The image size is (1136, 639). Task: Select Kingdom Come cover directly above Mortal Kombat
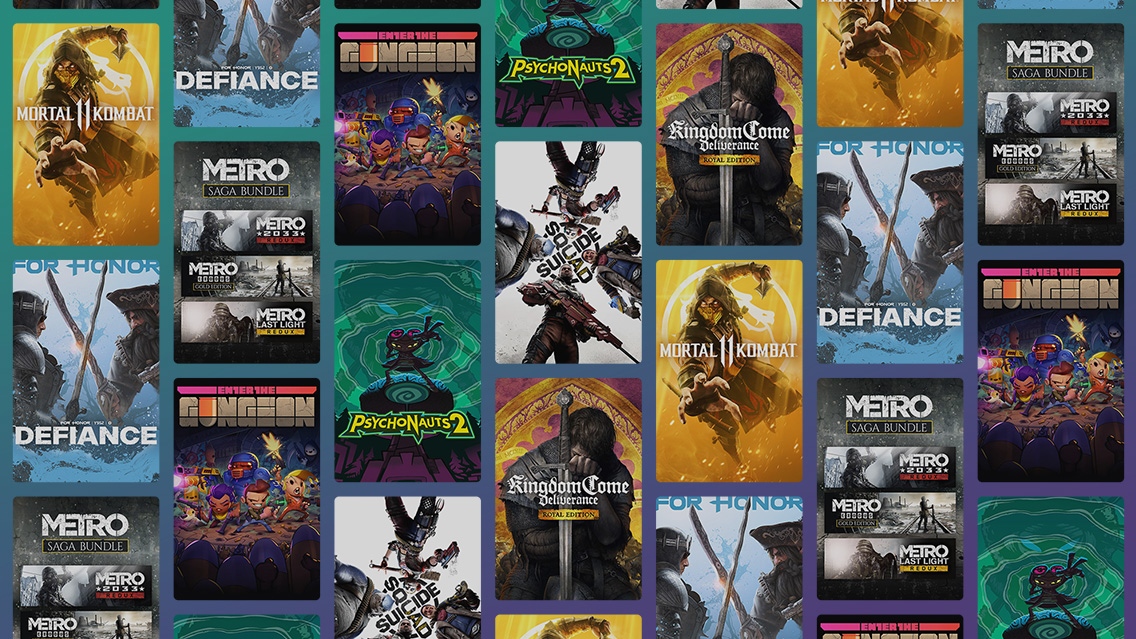pos(729,134)
